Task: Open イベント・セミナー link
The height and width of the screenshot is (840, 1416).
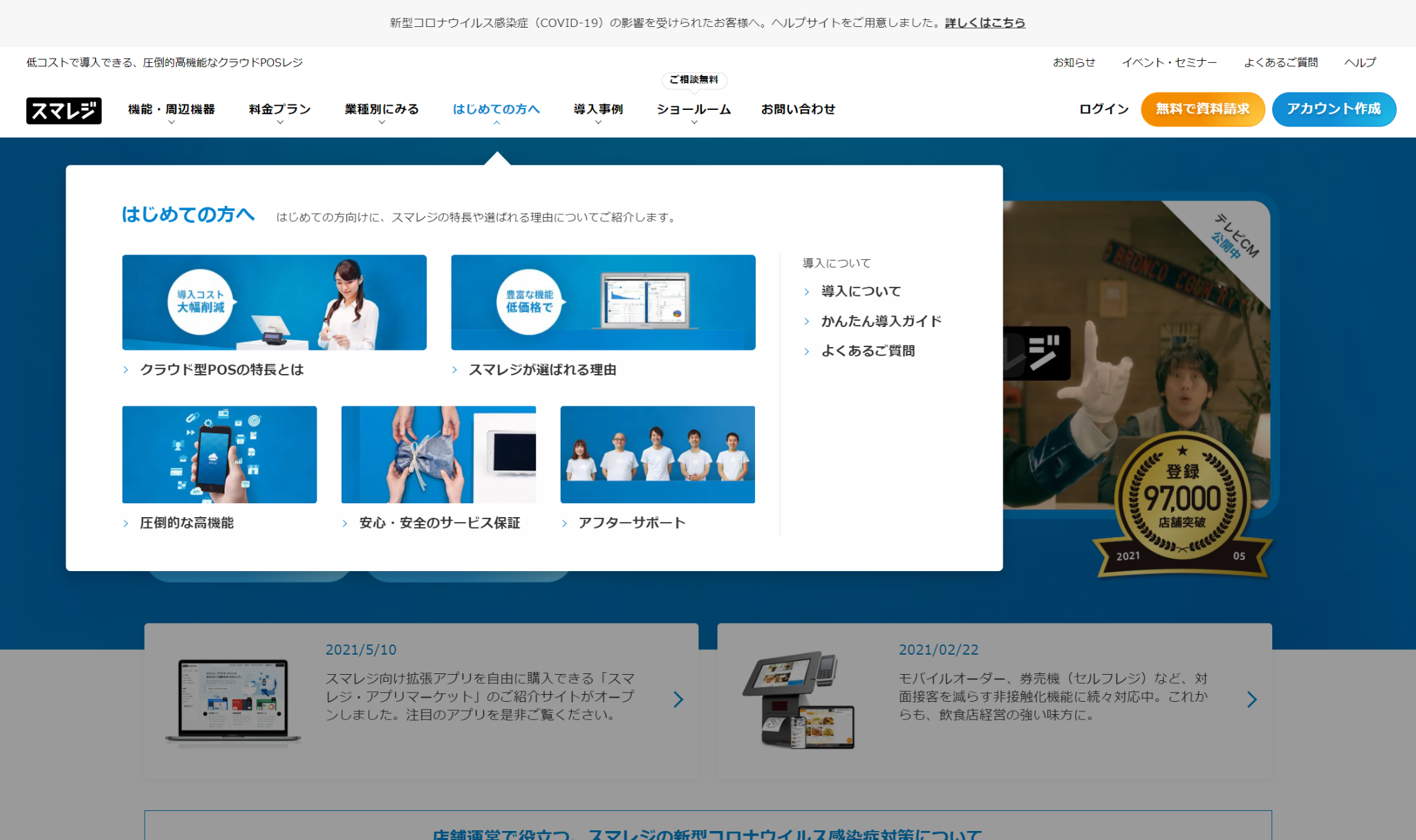Action: 1169,62
